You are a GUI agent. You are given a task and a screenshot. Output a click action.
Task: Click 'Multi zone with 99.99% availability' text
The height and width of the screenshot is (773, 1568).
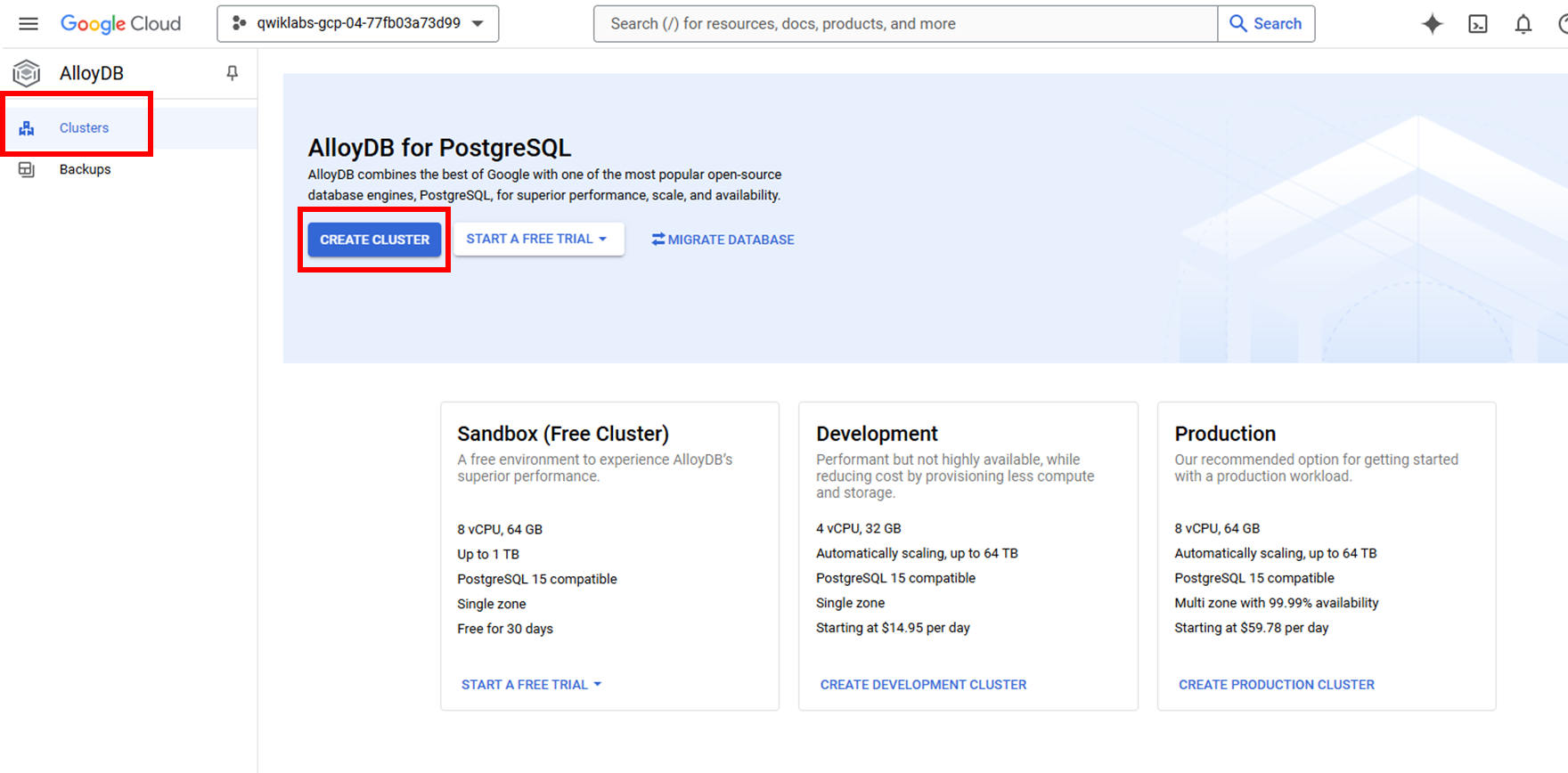(x=1277, y=603)
